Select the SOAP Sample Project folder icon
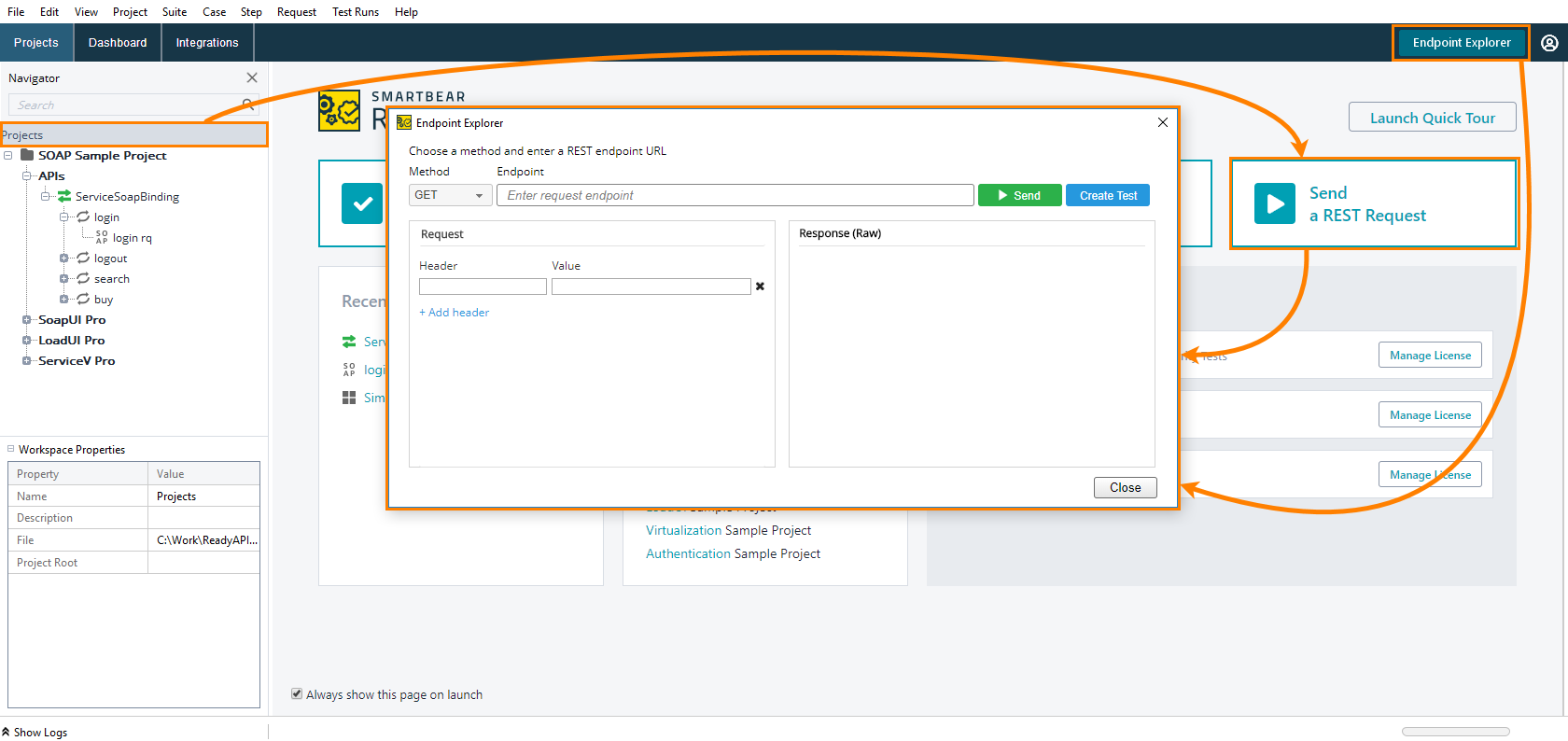This screenshot has width=1568, height=741. pos(27,155)
